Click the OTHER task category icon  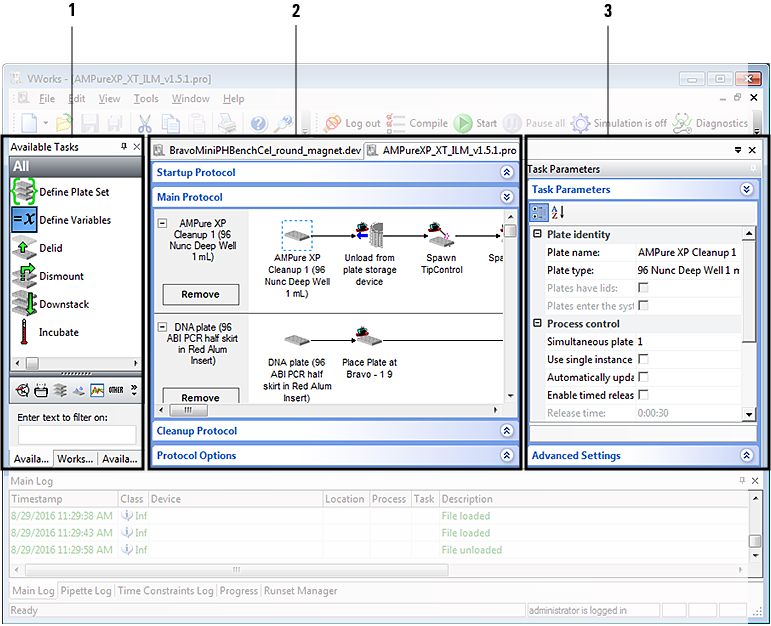point(116,390)
